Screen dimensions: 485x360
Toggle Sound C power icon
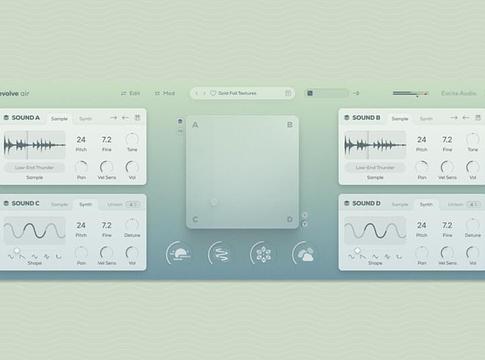click(6, 203)
